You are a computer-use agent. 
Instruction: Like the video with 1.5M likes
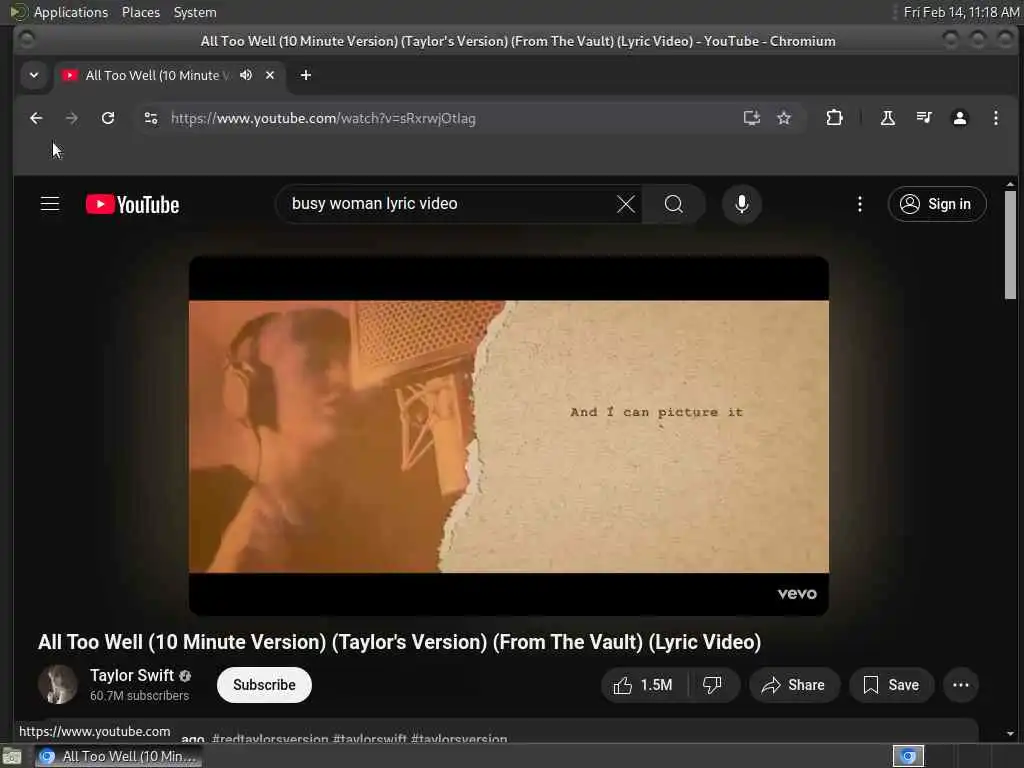[643, 684]
